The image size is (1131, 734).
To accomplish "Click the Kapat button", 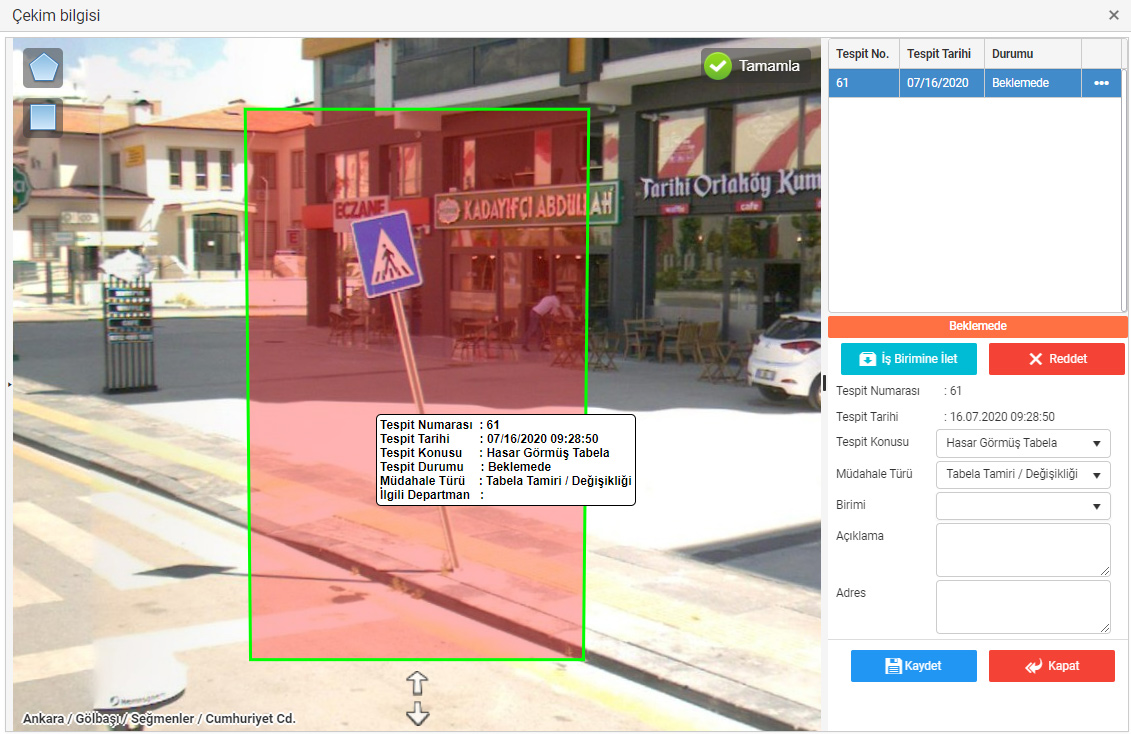I will pyautogui.click(x=1051, y=666).
